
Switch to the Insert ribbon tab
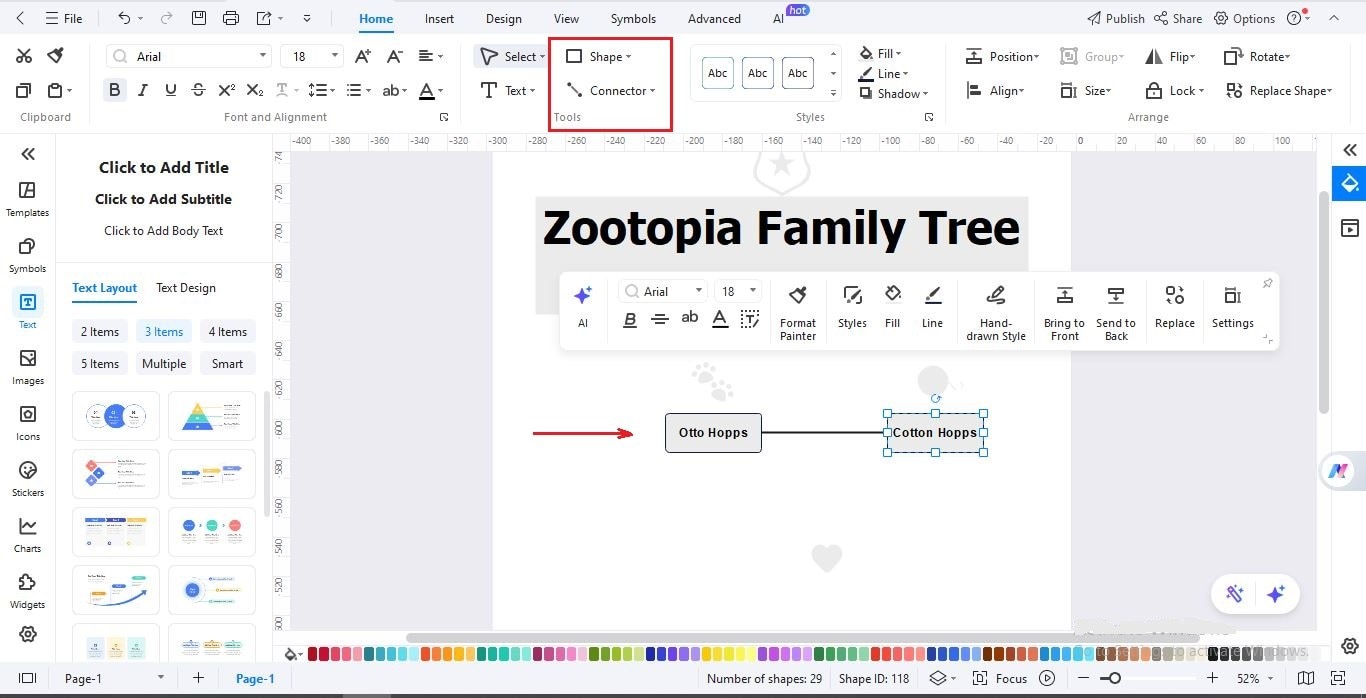point(439,18)
